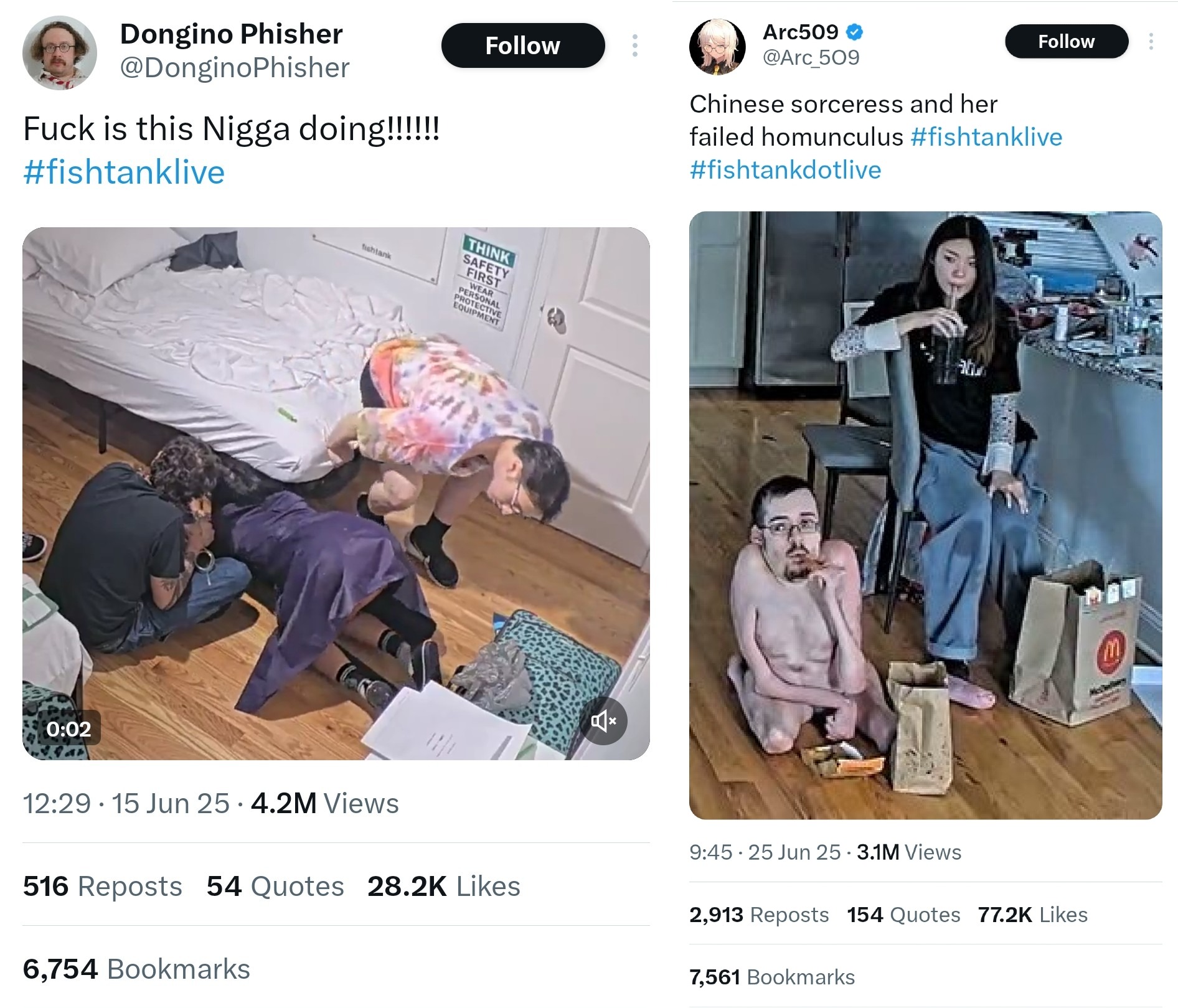Open the @DonginoPhisher handle link
This screenshot has width=1178, height=1008.
pyautogui.click(x=235, y=68)
